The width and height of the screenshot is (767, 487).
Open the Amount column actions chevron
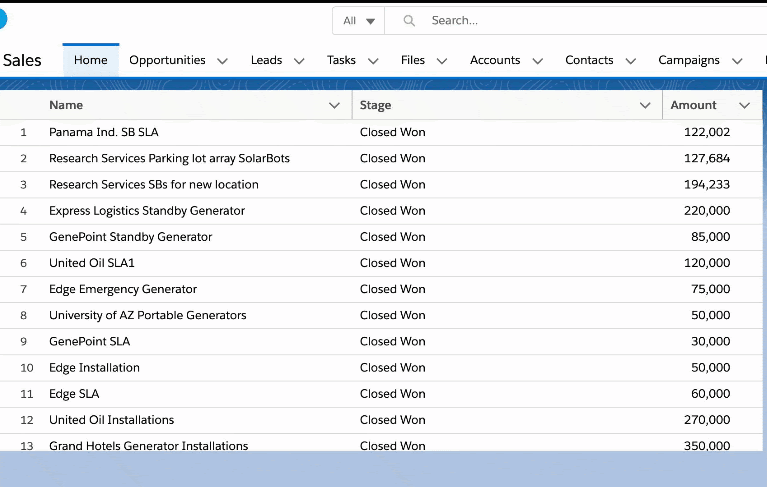[x=744, y=105]
